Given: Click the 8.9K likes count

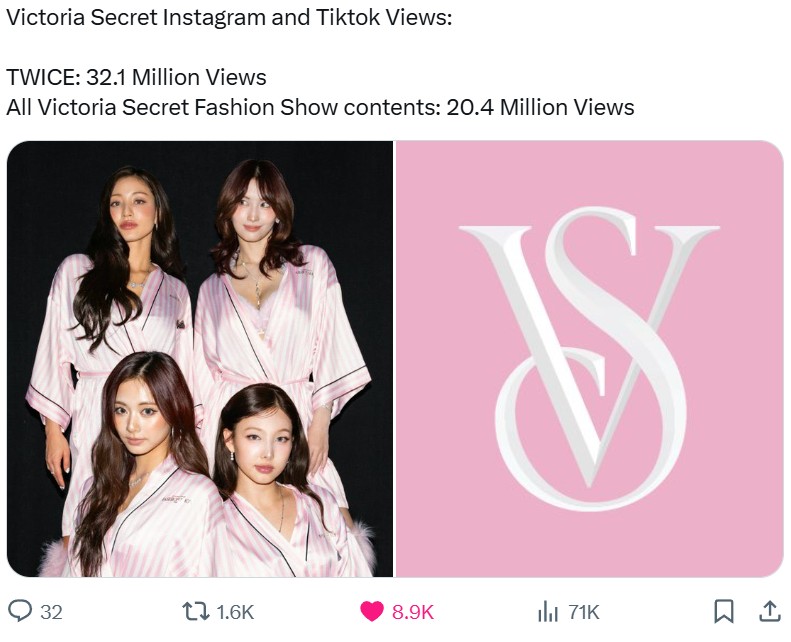Looking at the screenshot, I should click(413, 612).
